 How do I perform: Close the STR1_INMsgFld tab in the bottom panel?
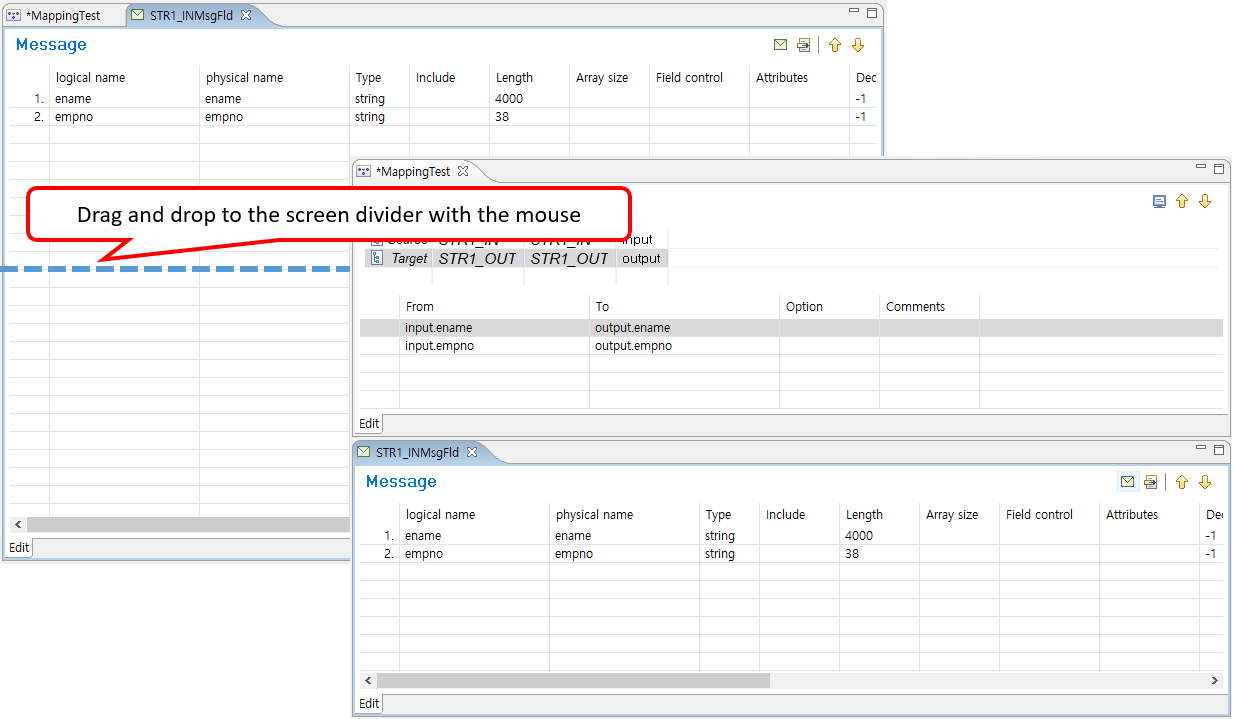(x=472, y=452)
